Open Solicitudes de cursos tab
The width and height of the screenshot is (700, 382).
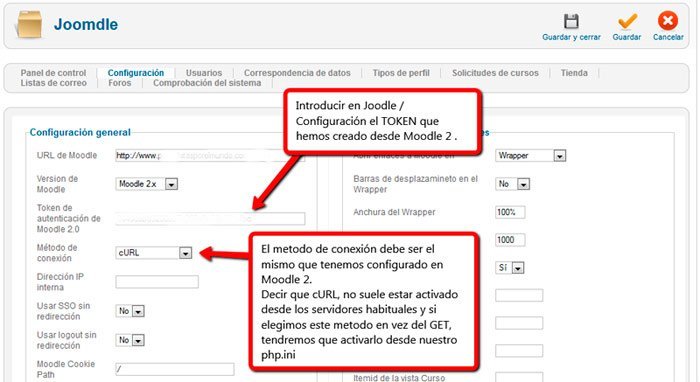[x=495, y=73]
